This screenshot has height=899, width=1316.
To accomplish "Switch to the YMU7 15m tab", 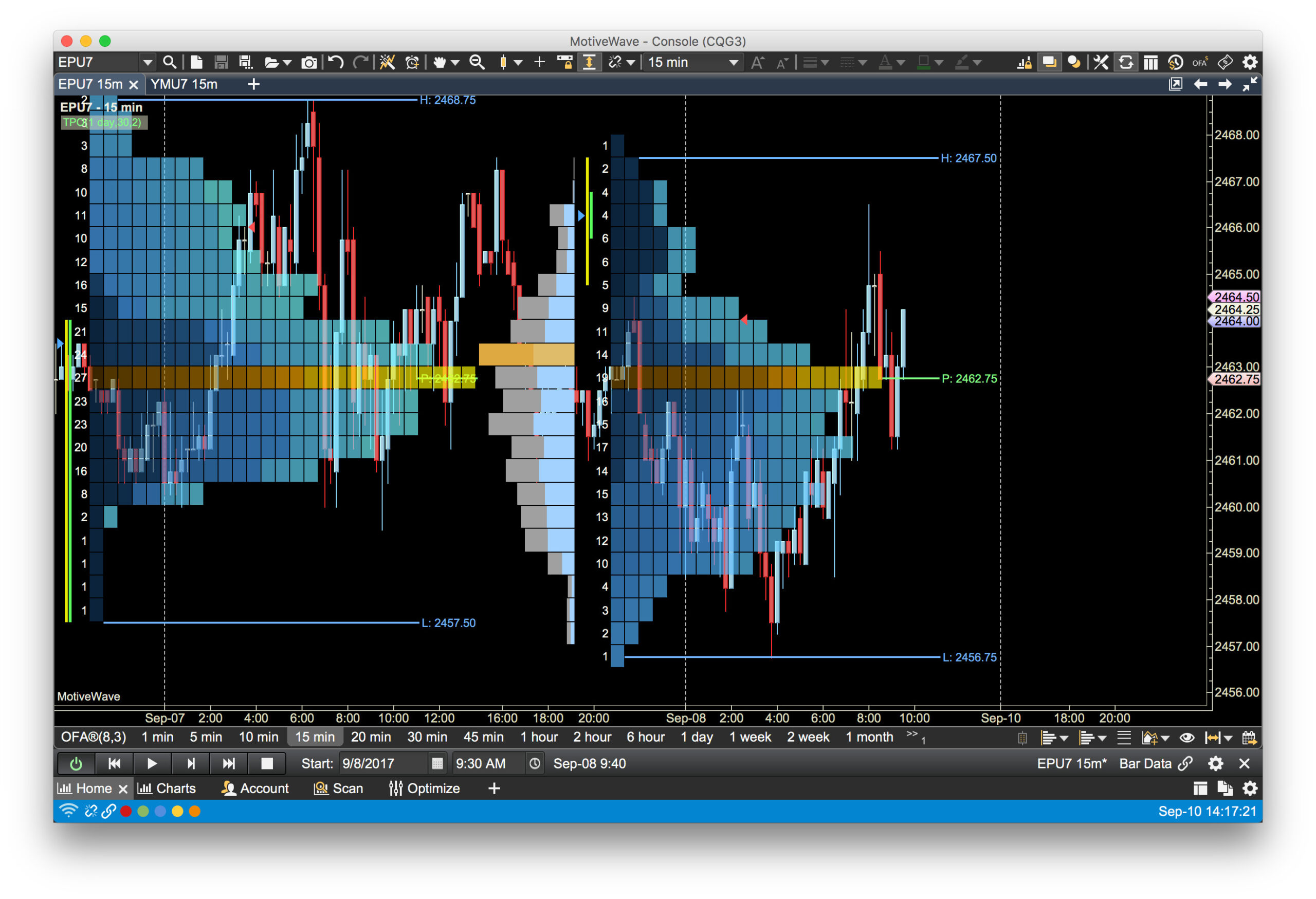I will tap(184, 84).
